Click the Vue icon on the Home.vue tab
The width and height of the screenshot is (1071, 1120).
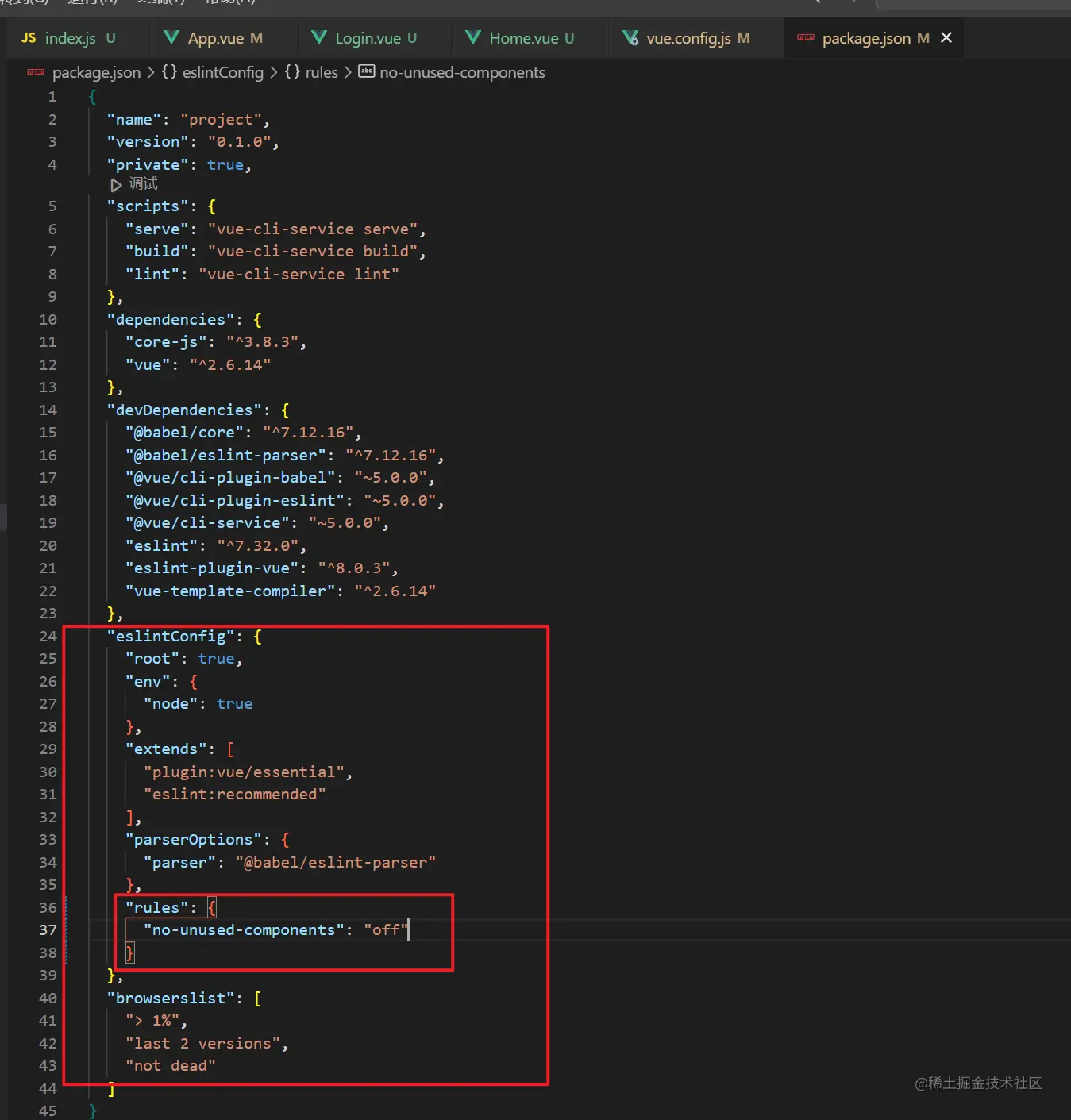click(473, 37)
